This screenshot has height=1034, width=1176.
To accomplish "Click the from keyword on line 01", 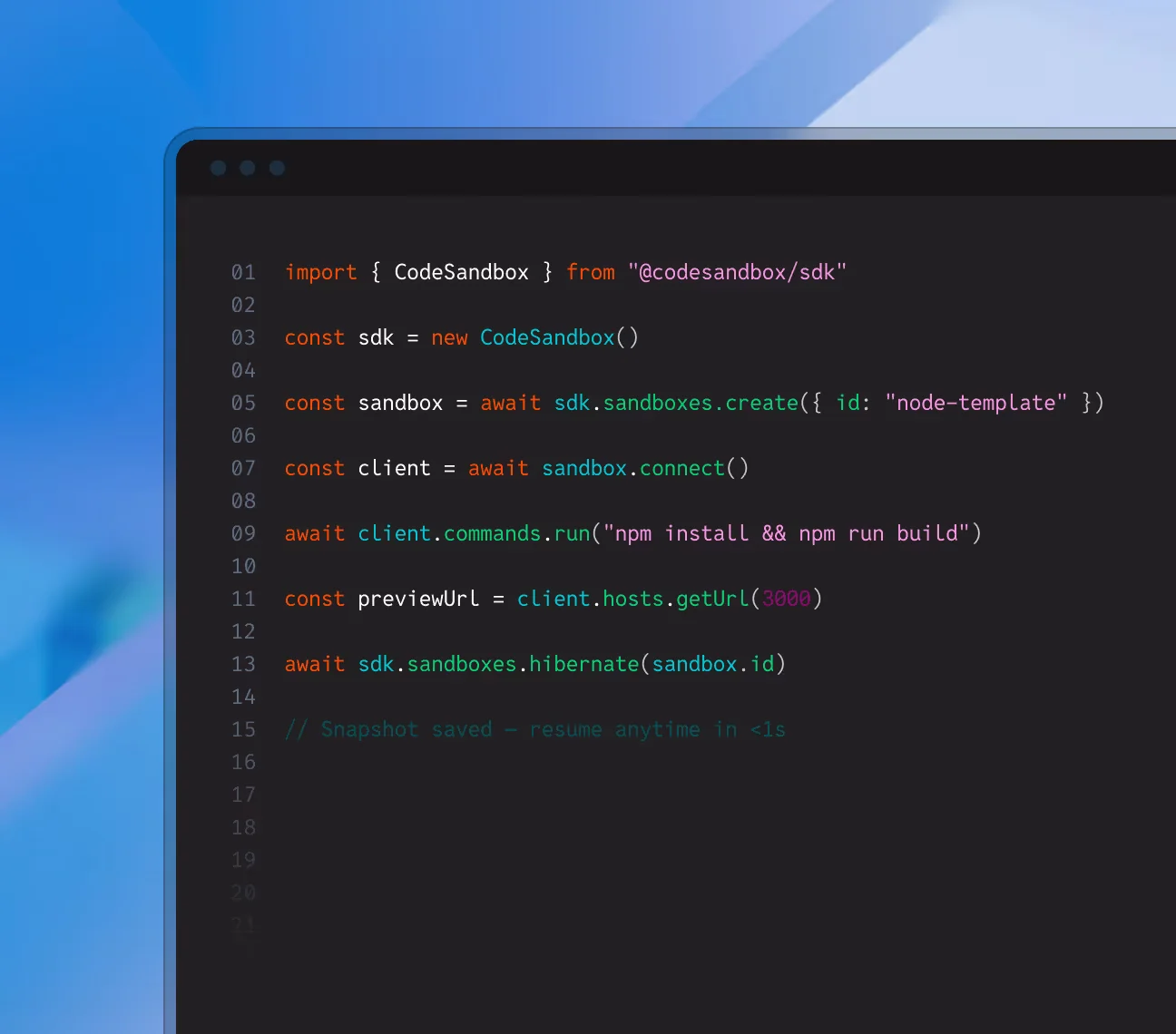I will coord(591,272).
